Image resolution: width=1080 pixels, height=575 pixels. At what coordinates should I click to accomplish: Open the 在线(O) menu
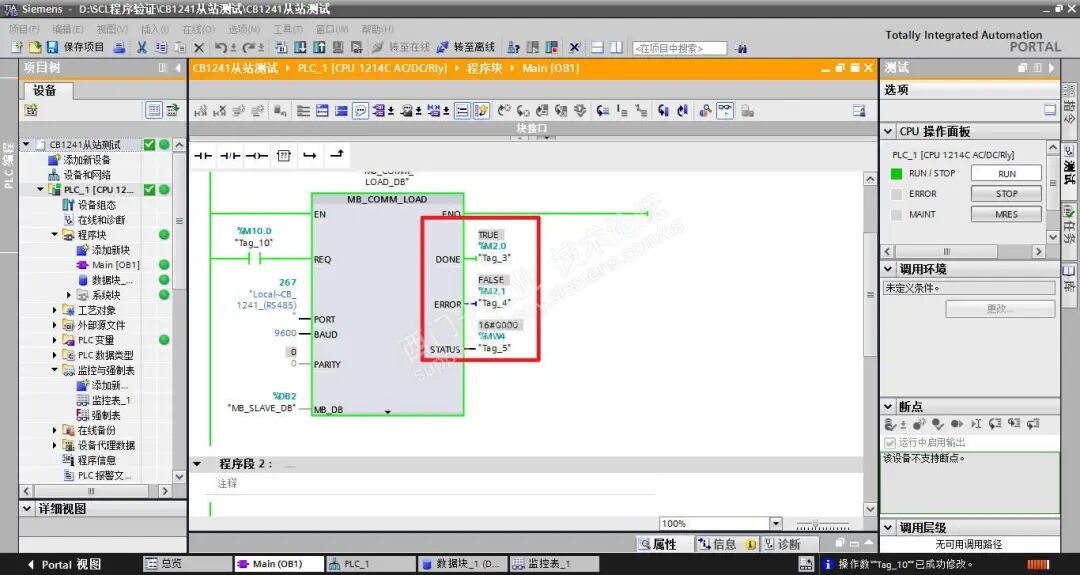click(x=199, y=29)
